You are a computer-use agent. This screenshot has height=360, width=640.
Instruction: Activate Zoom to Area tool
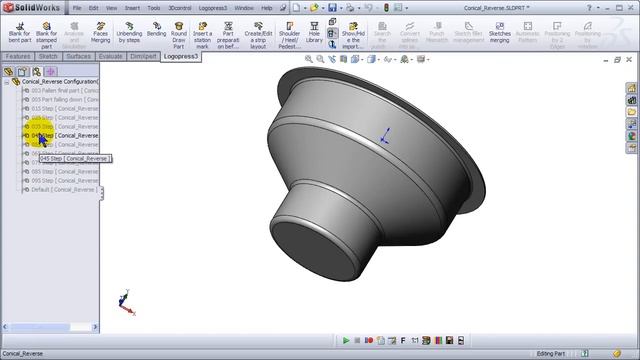[x=320, y=60]
